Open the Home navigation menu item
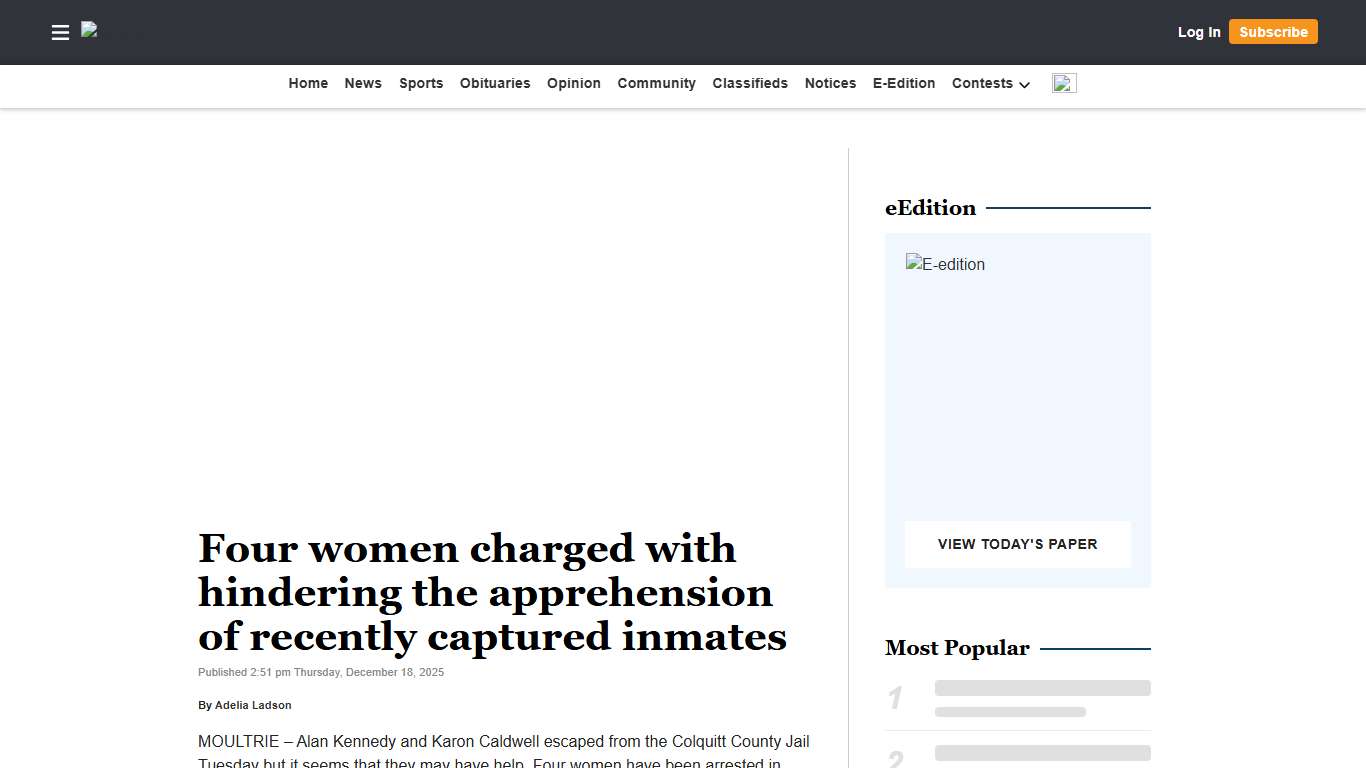Viewport: 1366px width, 768px height. [x=308, y=84]
